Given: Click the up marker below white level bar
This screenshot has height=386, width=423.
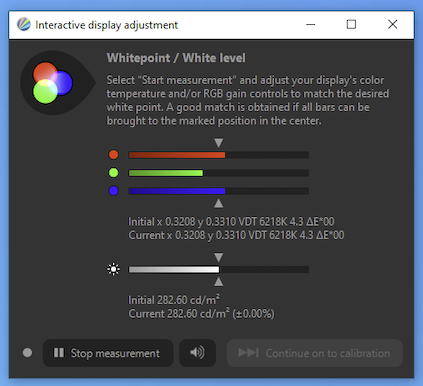Looking at the screenshot, I should [x=219, y=282].
